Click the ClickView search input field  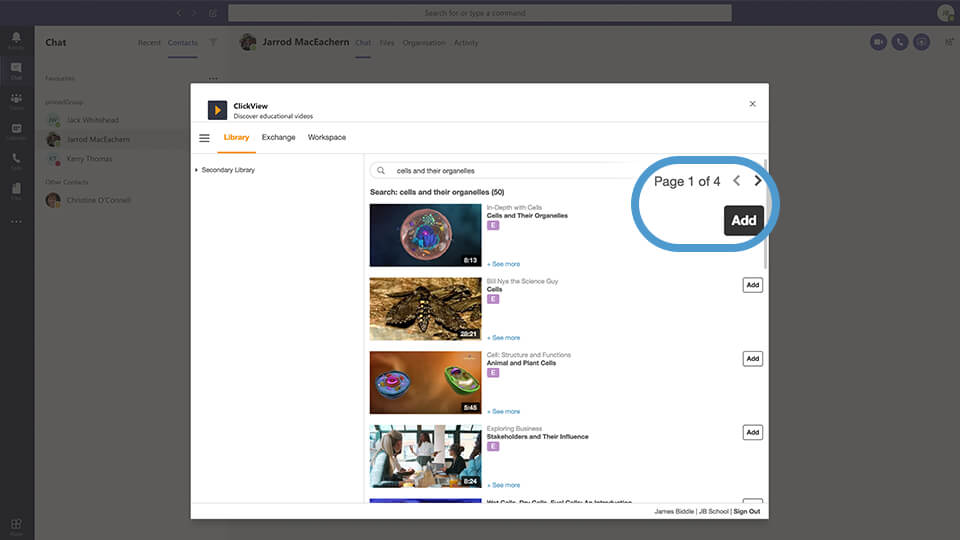click(510, 171)
